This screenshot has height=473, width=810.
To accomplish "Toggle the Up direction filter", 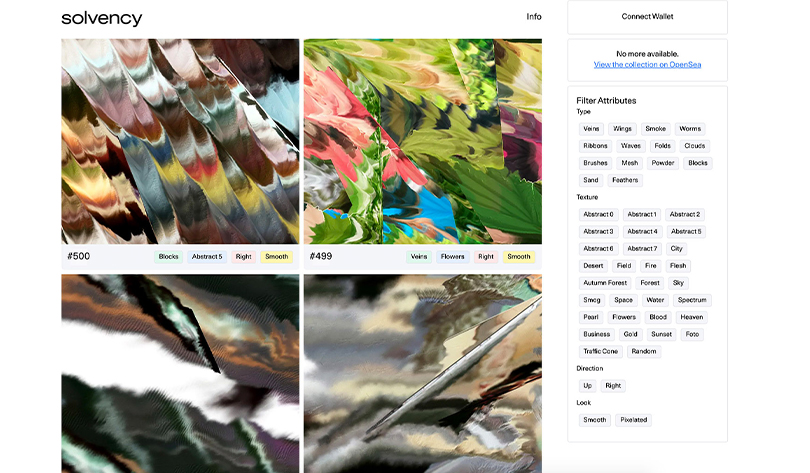I will coord(587,386).
